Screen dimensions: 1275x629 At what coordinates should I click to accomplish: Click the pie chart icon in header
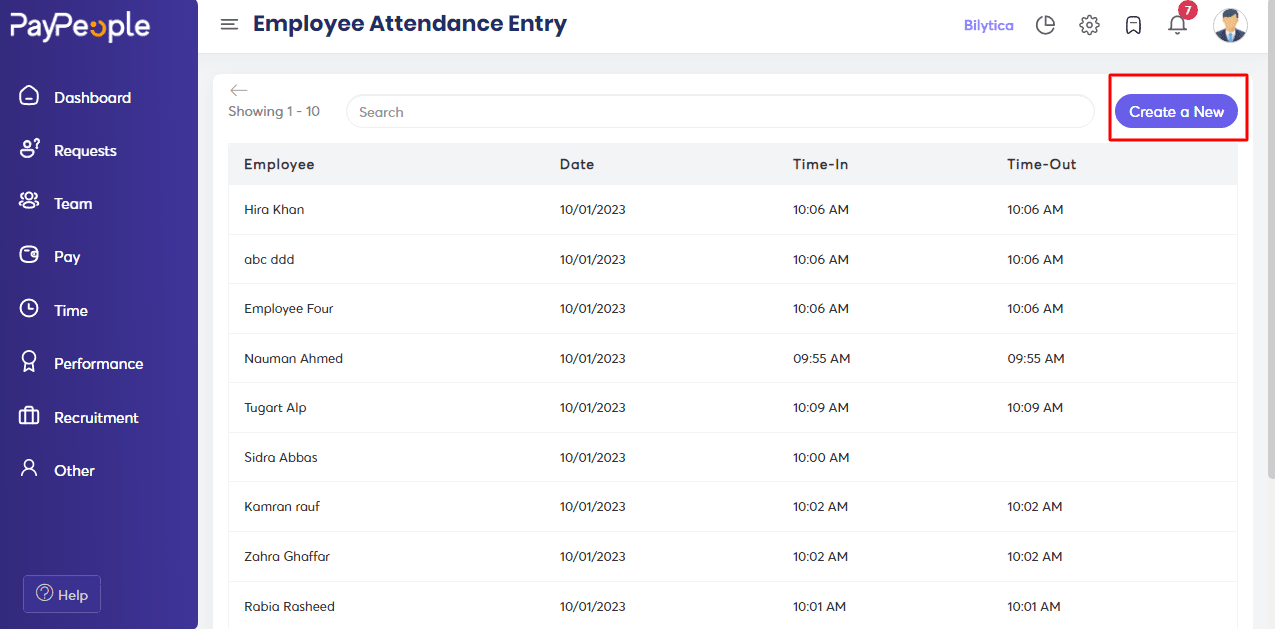[x=1045, y=25]
